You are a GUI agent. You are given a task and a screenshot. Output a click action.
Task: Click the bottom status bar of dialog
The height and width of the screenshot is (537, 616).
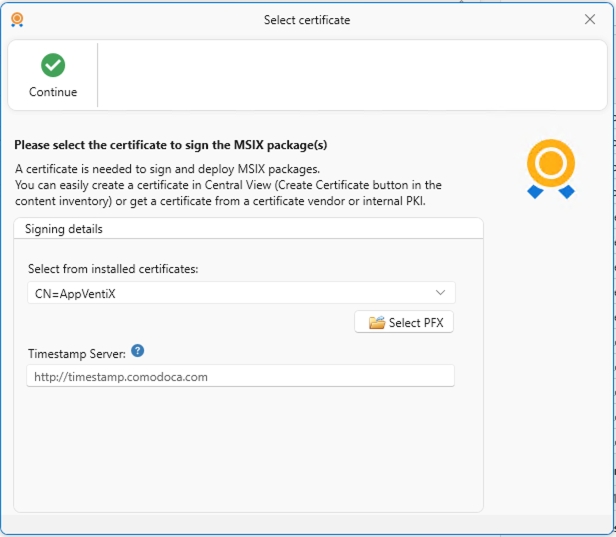(308, 525)
